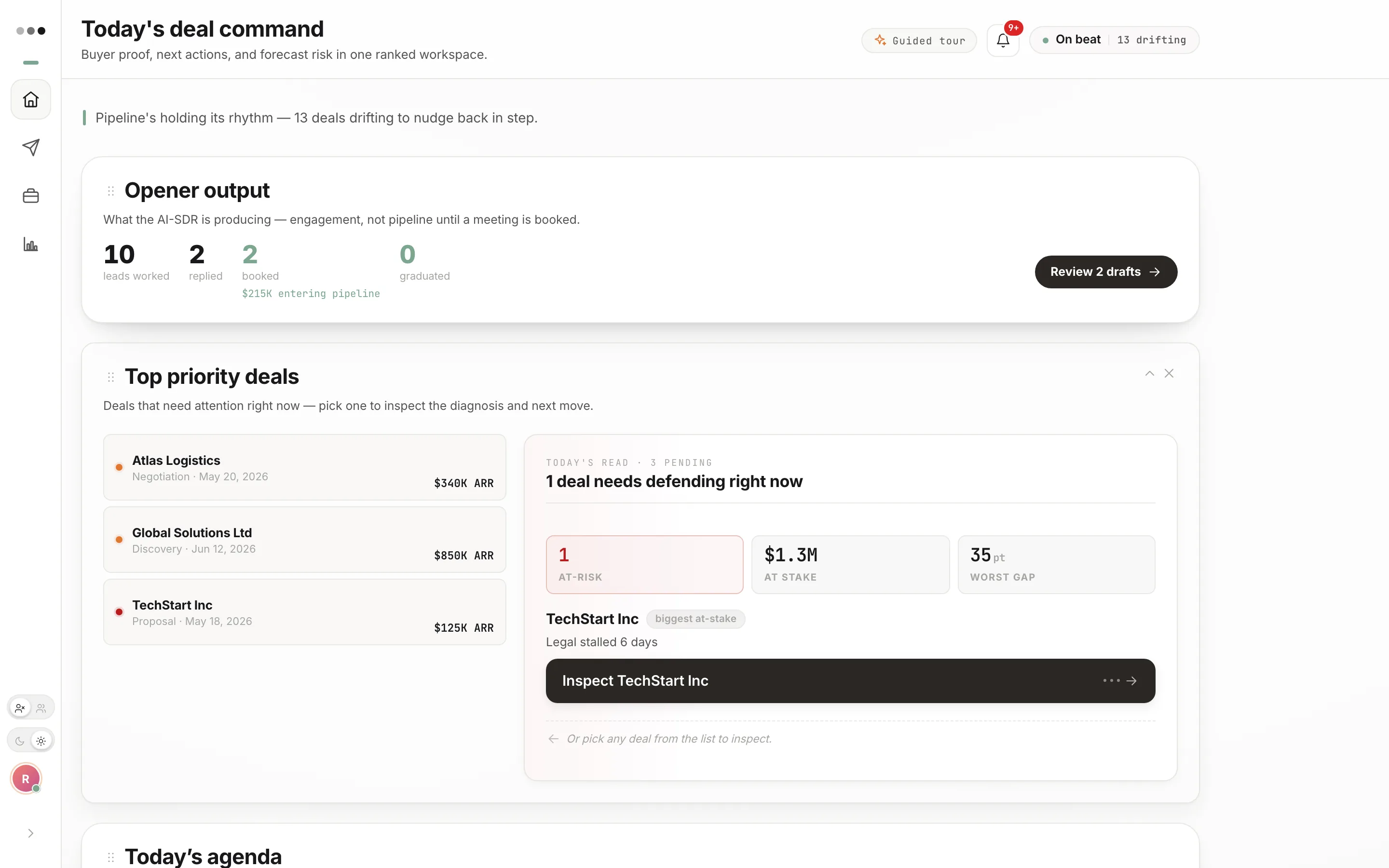
Task: Enable dark mode with the moon toggle
Action: point(20,741)
